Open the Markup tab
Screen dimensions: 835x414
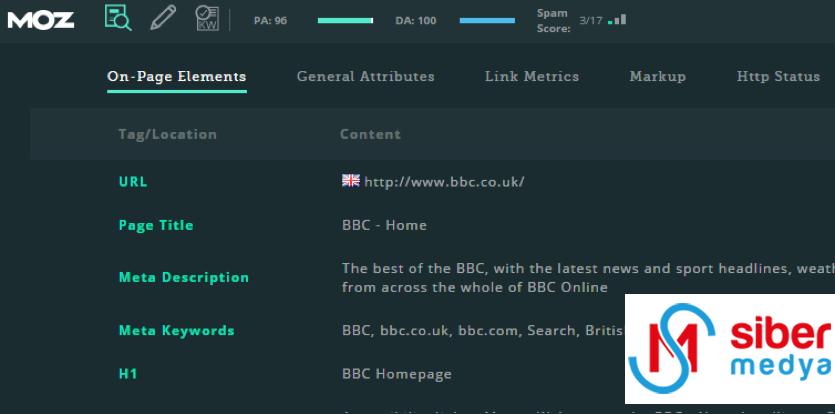(x=658, y=77)
